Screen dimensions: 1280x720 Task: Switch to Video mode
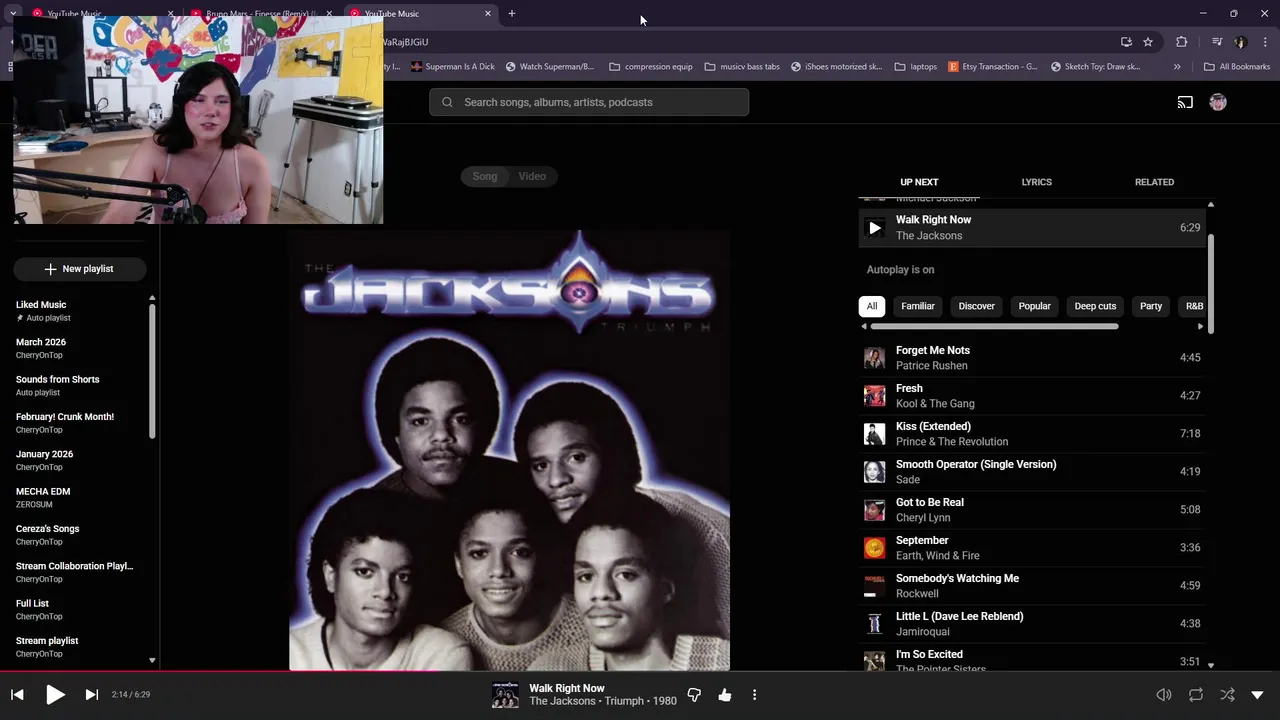coord(532,176)
